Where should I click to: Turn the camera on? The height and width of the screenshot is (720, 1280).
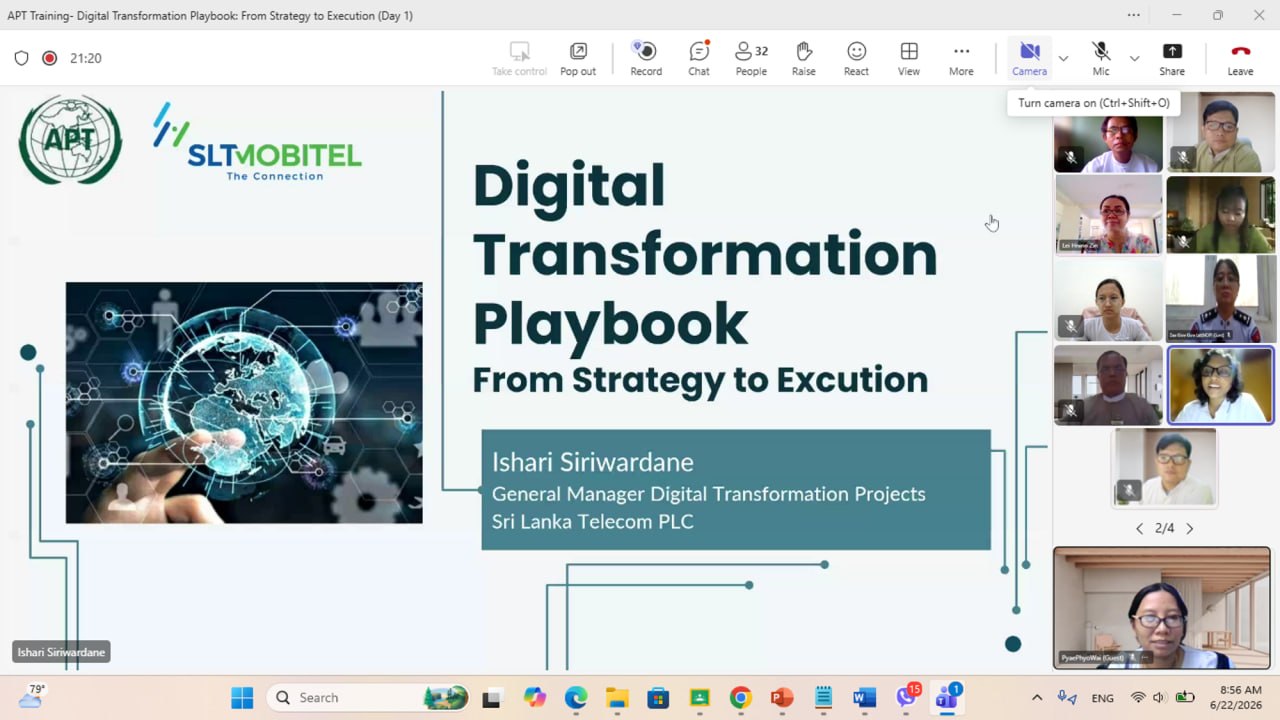coord(1029,58)
